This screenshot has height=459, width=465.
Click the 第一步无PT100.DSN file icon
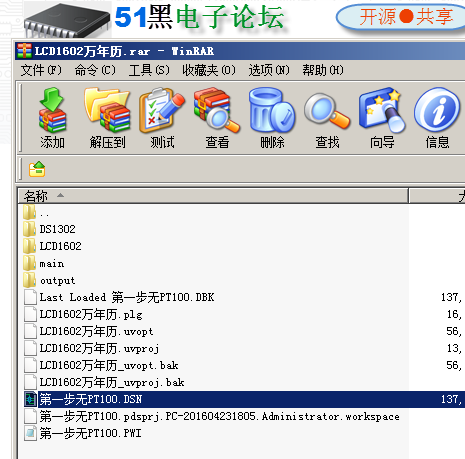click(30, 399)
